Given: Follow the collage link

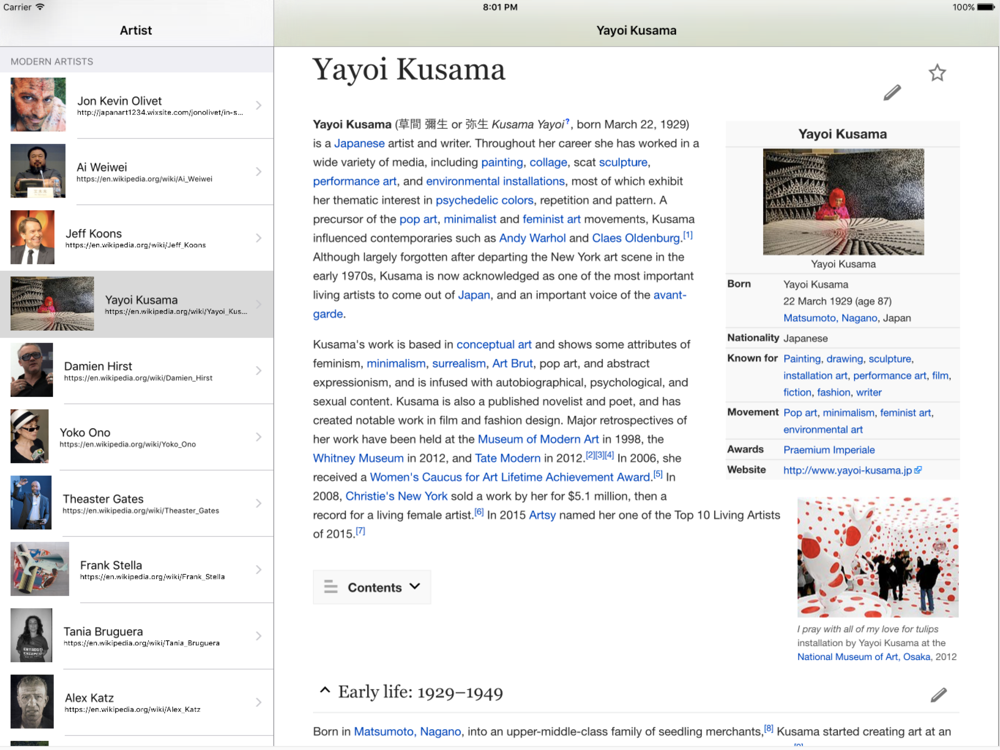Looking at the screenshot, I should coord(548,163).
